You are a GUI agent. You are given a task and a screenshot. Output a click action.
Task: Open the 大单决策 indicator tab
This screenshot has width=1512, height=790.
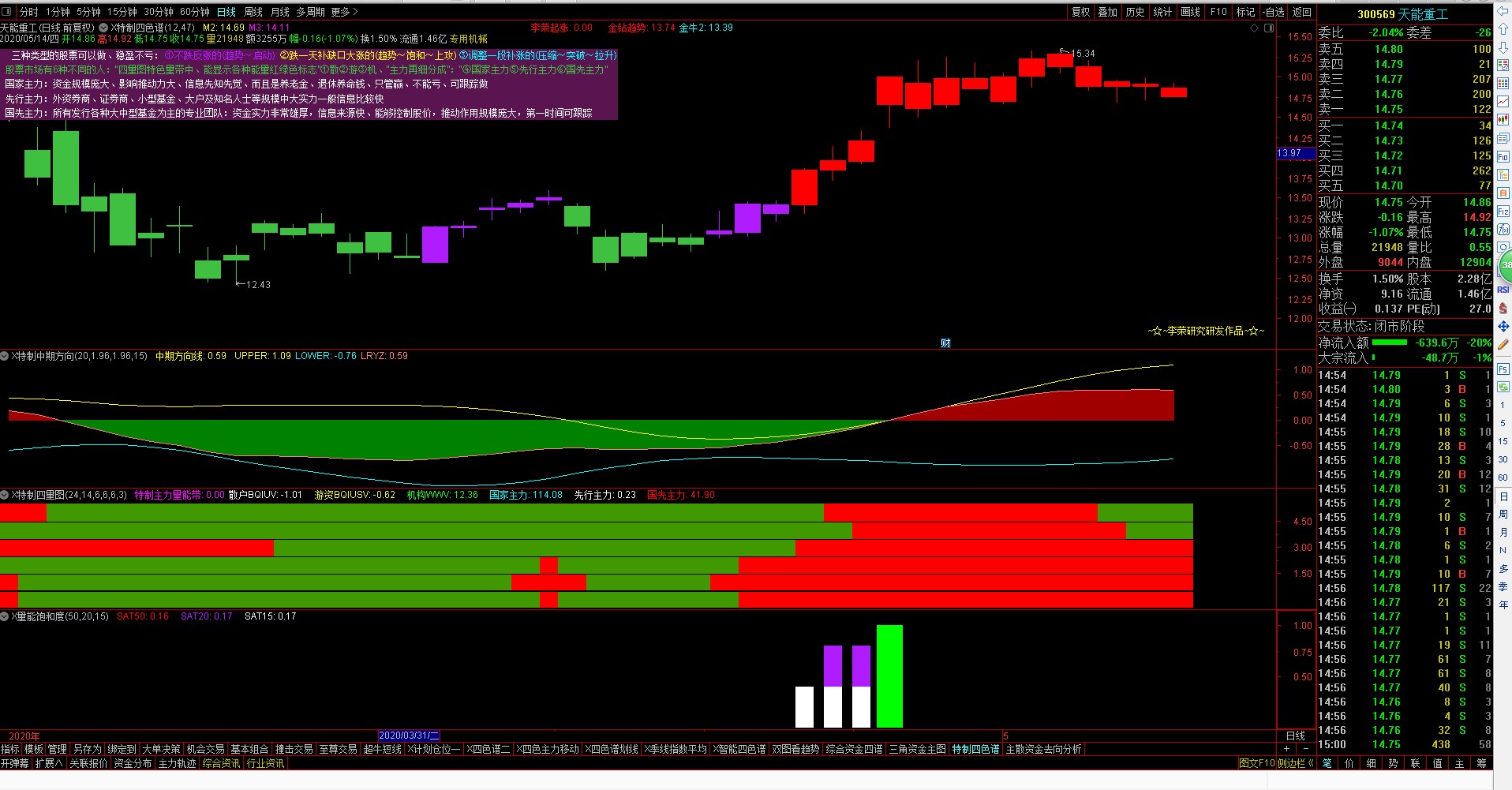[161, 749]
